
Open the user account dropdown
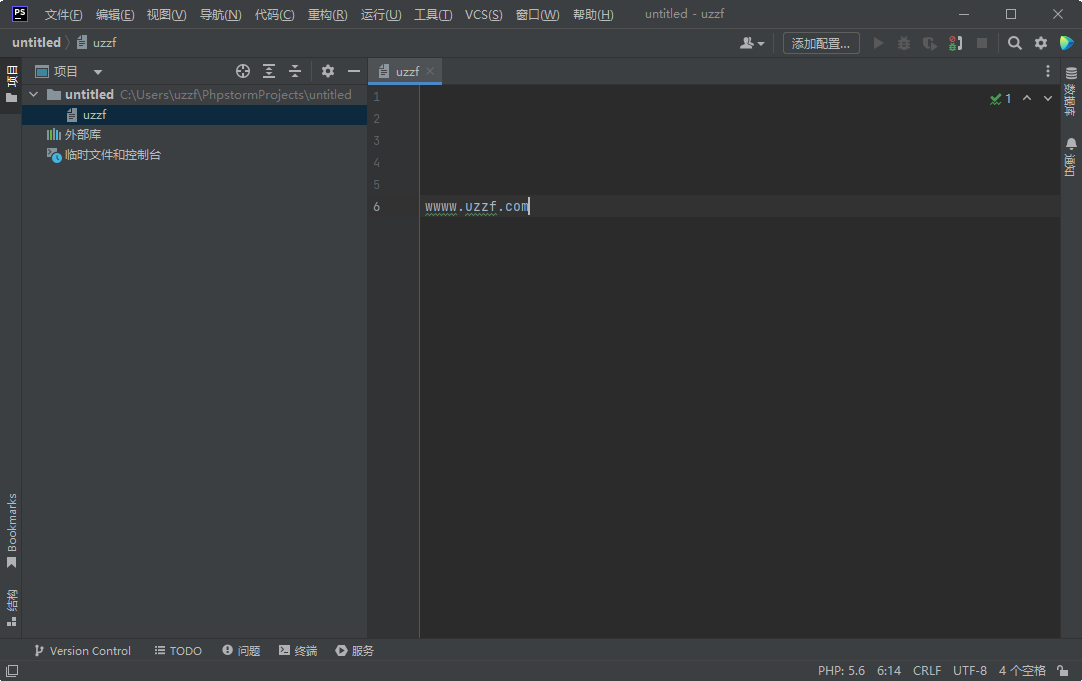[x=751, y=43]
